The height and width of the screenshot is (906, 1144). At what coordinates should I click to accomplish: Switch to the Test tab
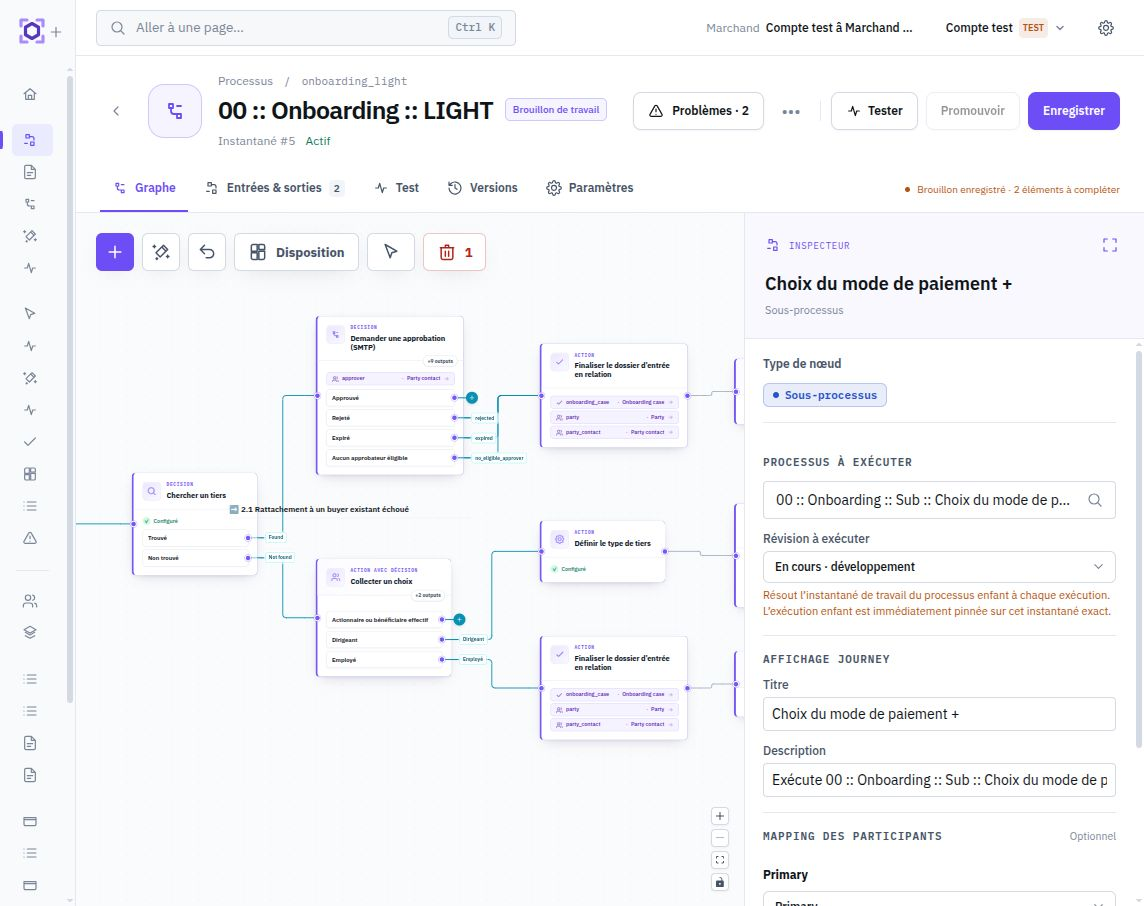(x=397, y=188)
